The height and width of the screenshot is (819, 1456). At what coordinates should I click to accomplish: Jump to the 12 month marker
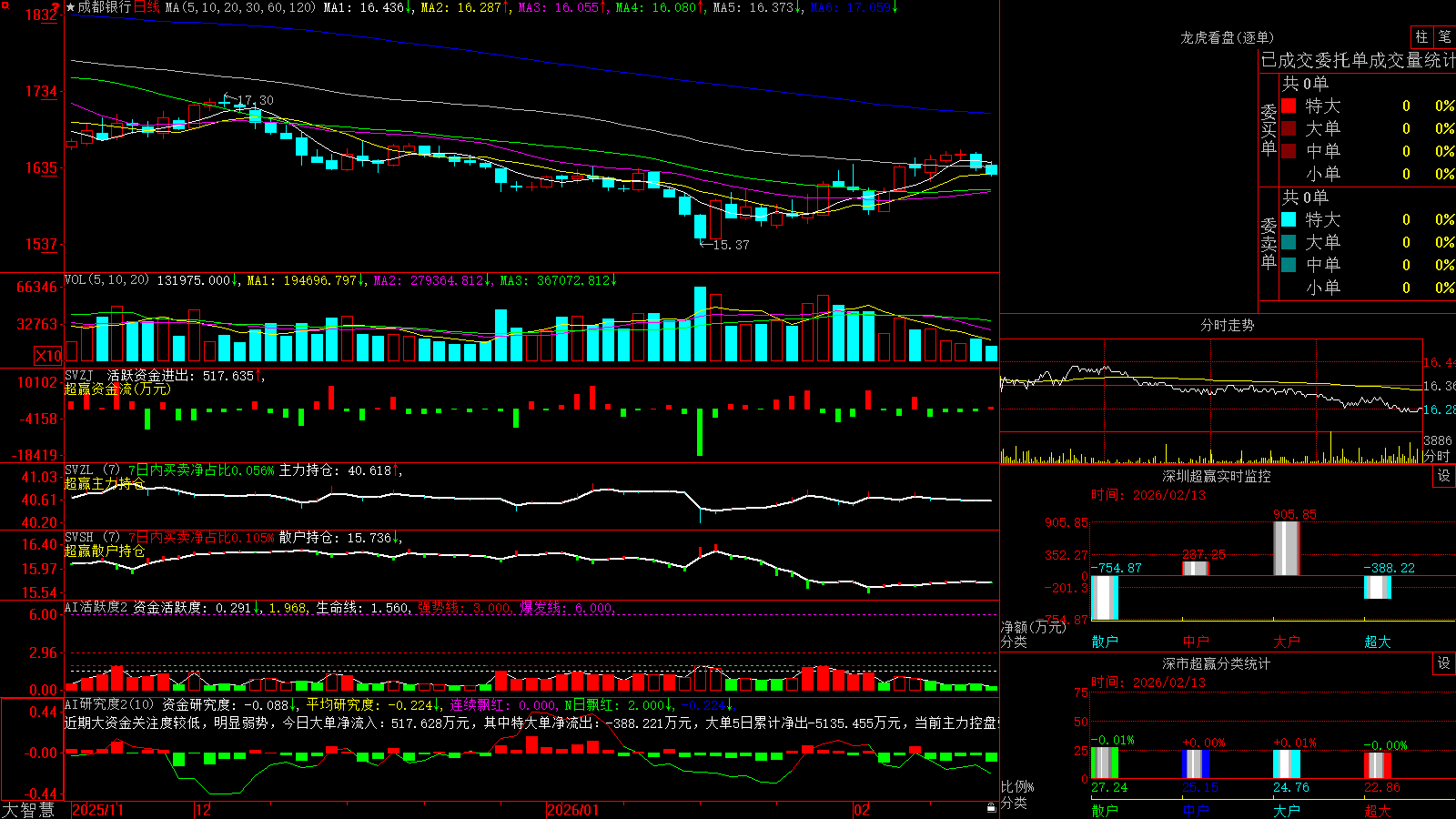coord(203,810)
